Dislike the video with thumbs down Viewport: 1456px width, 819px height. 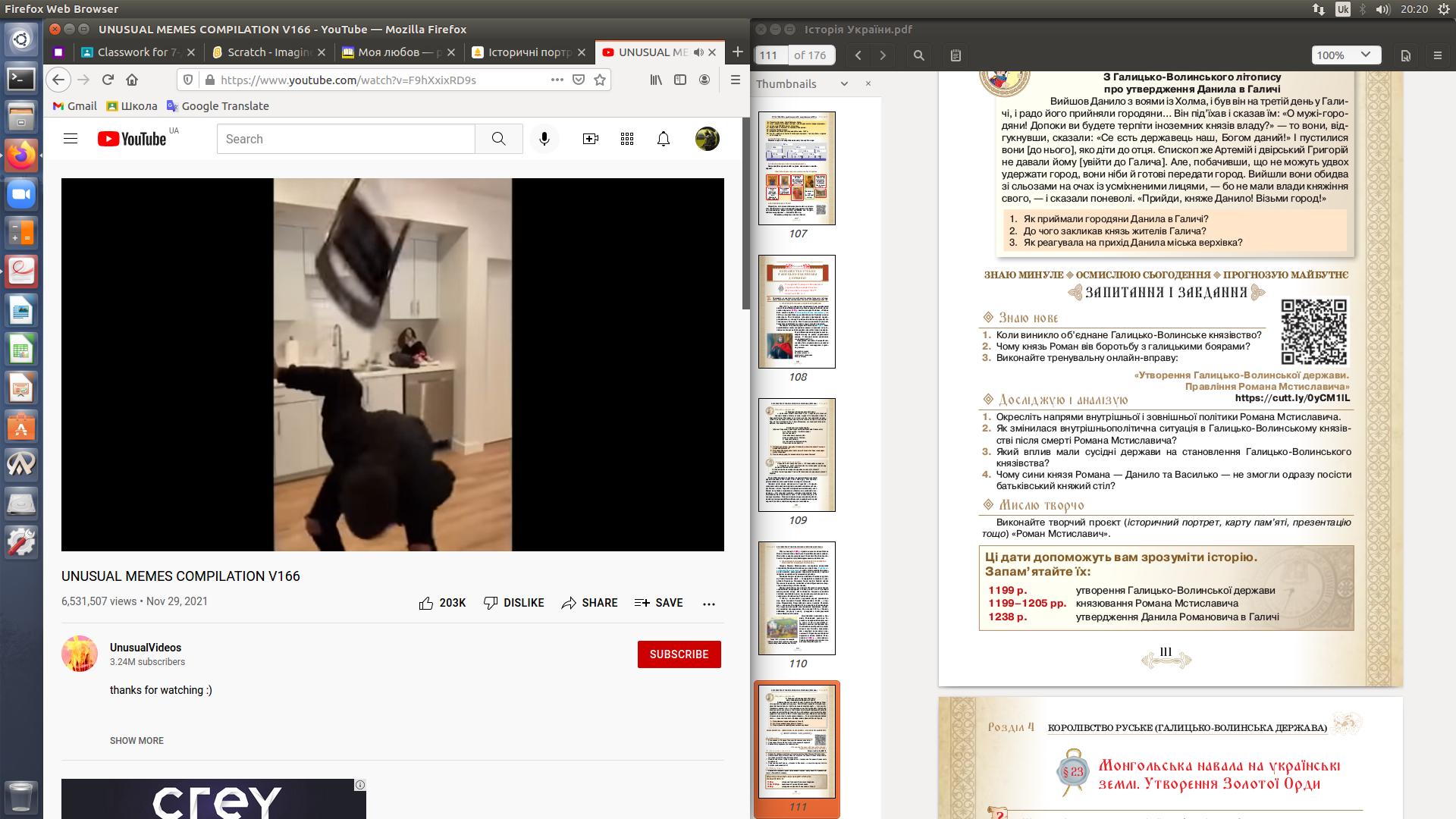[x=491, y=603]
